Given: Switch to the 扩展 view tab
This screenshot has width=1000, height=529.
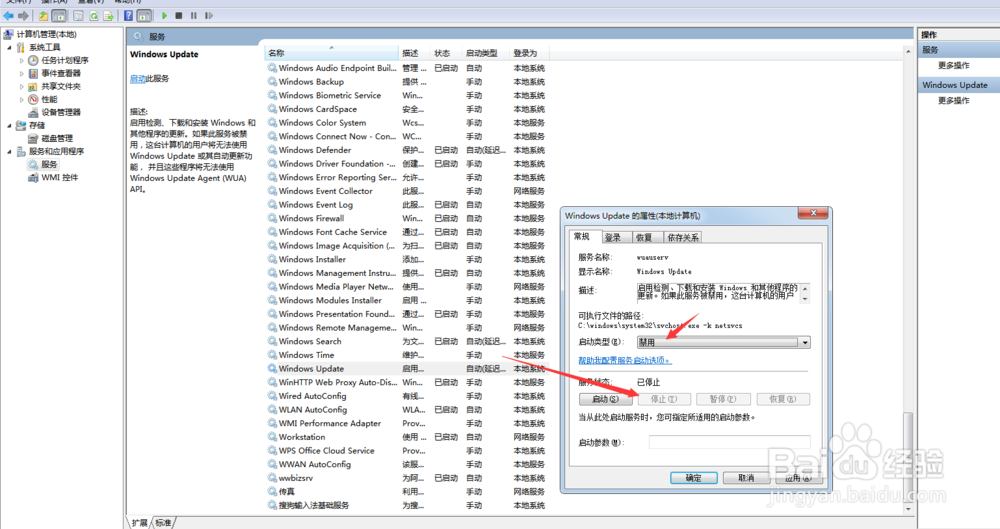Looking at the screenshot, I should coord(140,523).
